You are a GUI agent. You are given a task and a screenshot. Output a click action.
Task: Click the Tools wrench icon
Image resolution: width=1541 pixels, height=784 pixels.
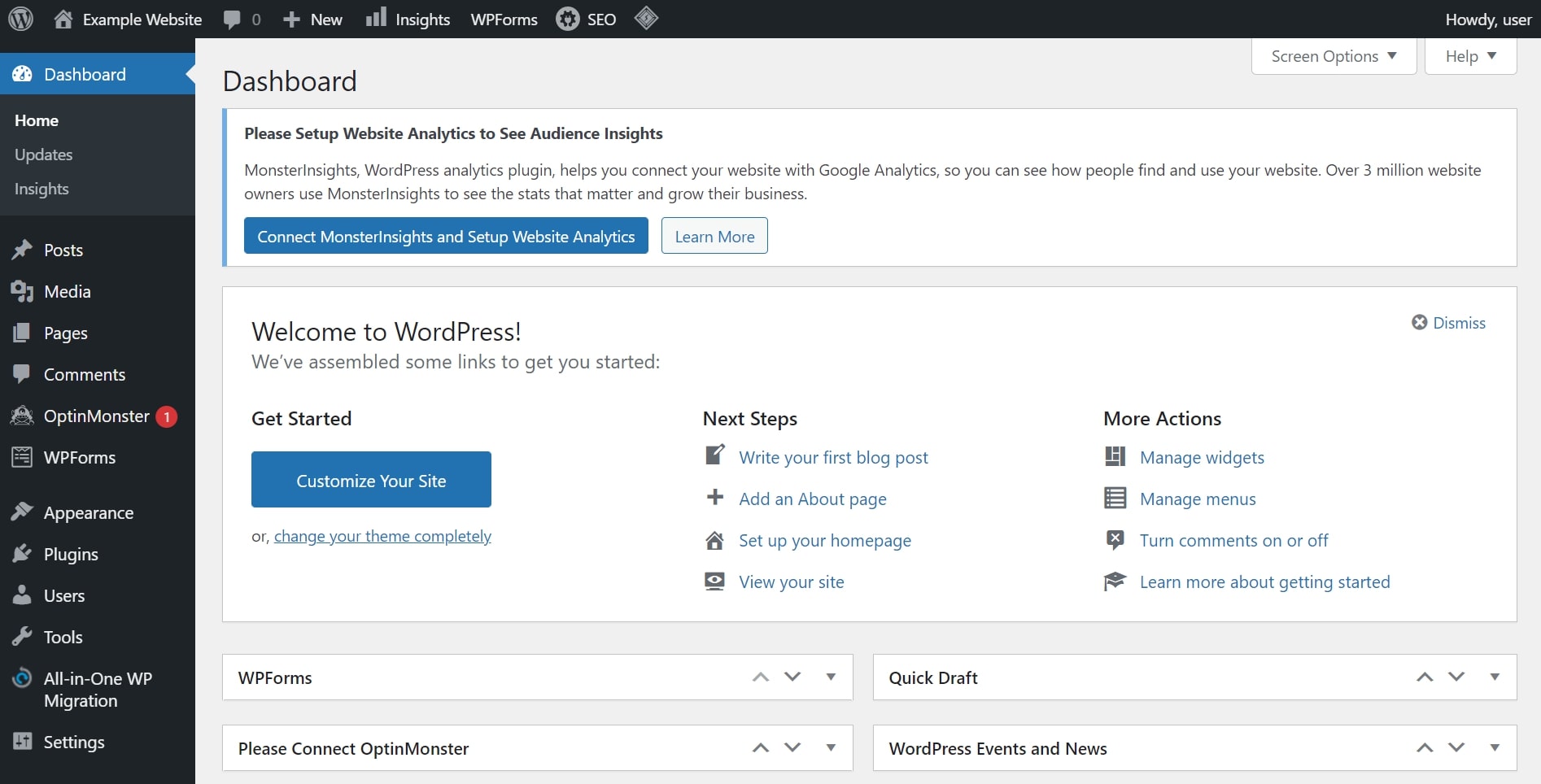click(x=22, y=637)
